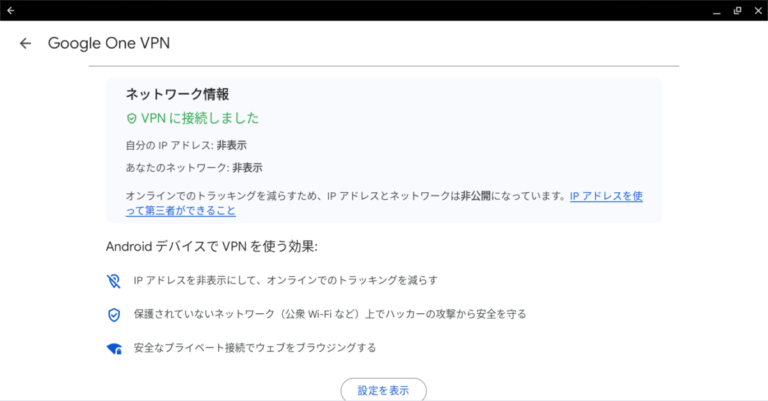Click the Google One VPN page title
This screenshot has width=768, height=401.
[109, 43]
